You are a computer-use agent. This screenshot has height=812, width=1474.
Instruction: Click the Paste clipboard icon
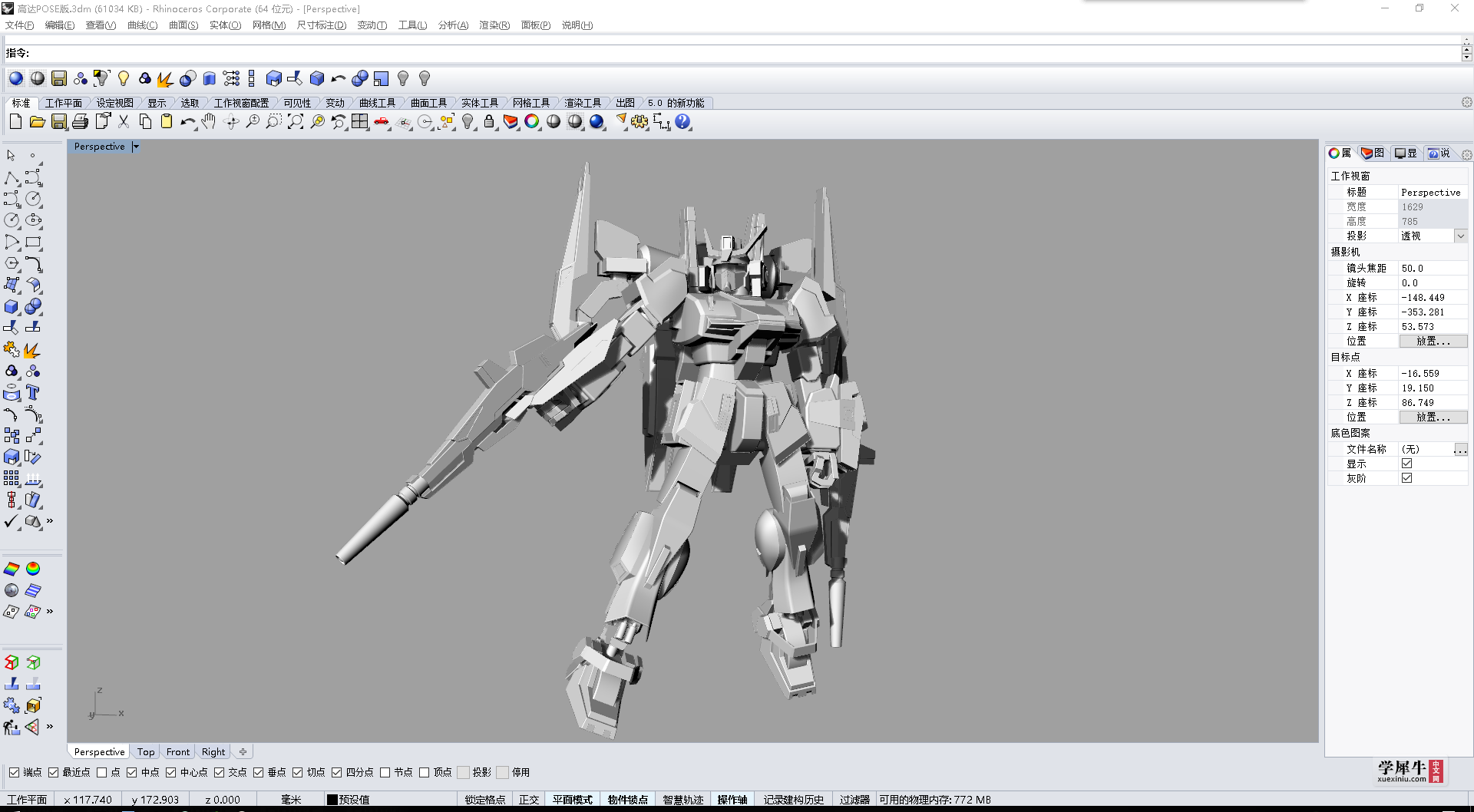pyautogui.click(x=166, y=121)
